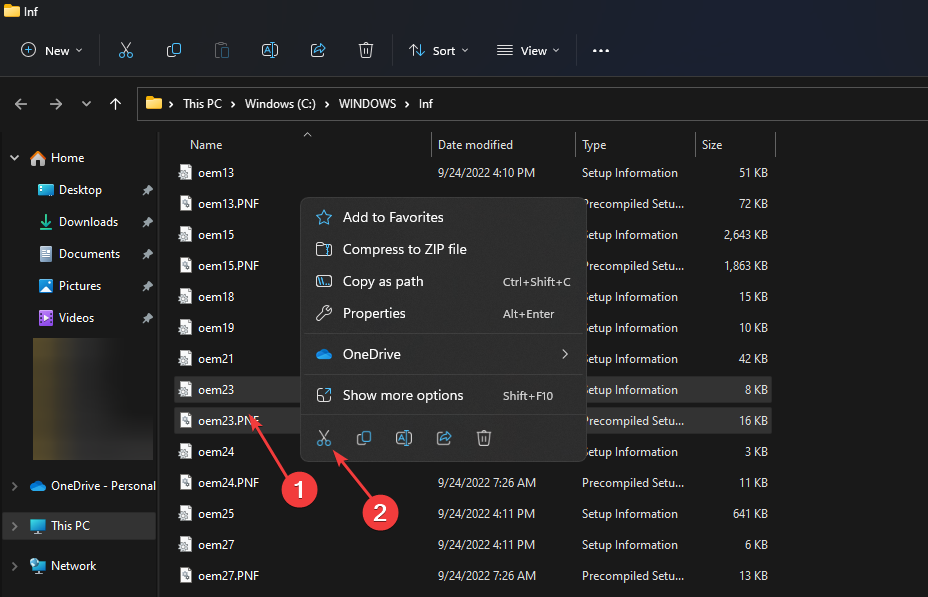Screen dimensions: 928x597
Task: Click the toolbar Cut scissors icon
Action: pyautogui.click(x=126, y=50)
